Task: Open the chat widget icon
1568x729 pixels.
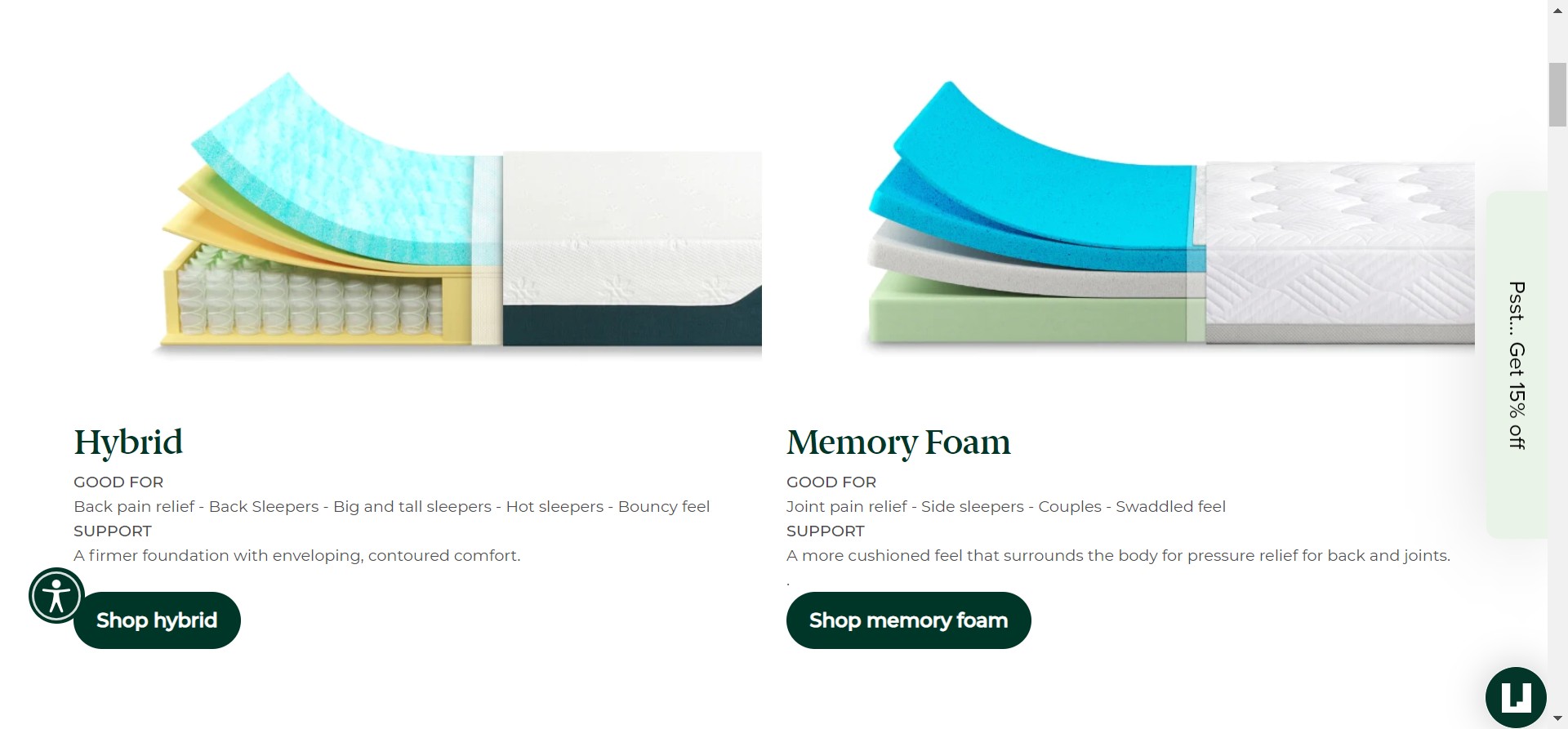Action: [x=1516, y=697]
